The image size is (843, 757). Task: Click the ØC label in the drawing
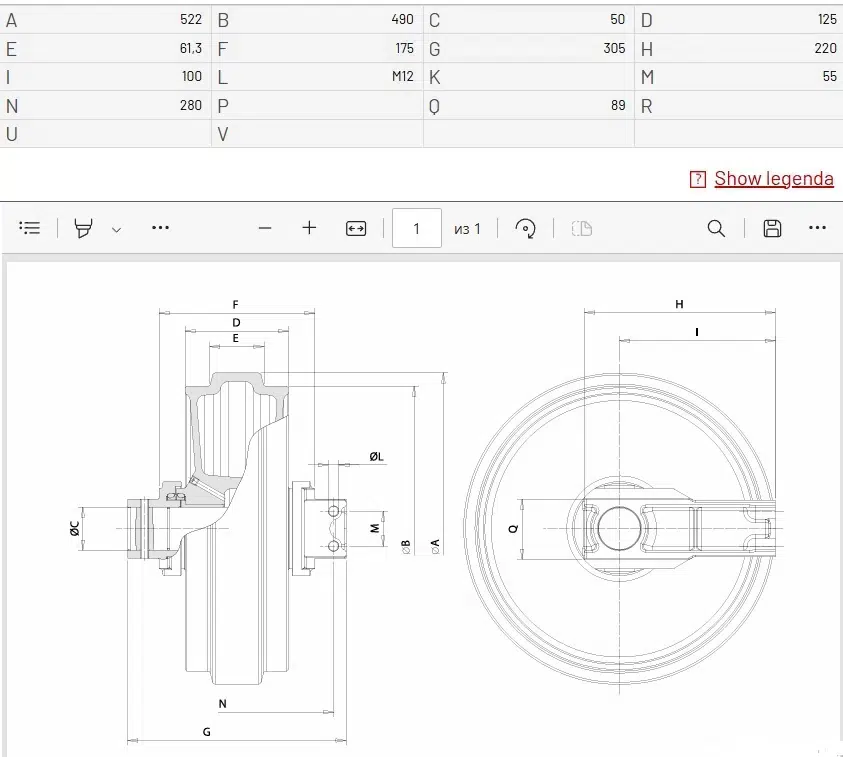pos(75,529)
